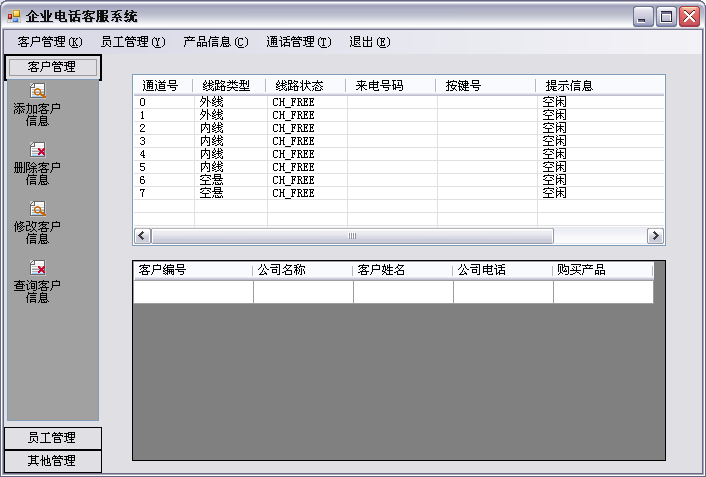The width and height of the screenshot is (706, 477).
Task: Open the 客户管理(K) menu
Action: click(x=50, y=42)
